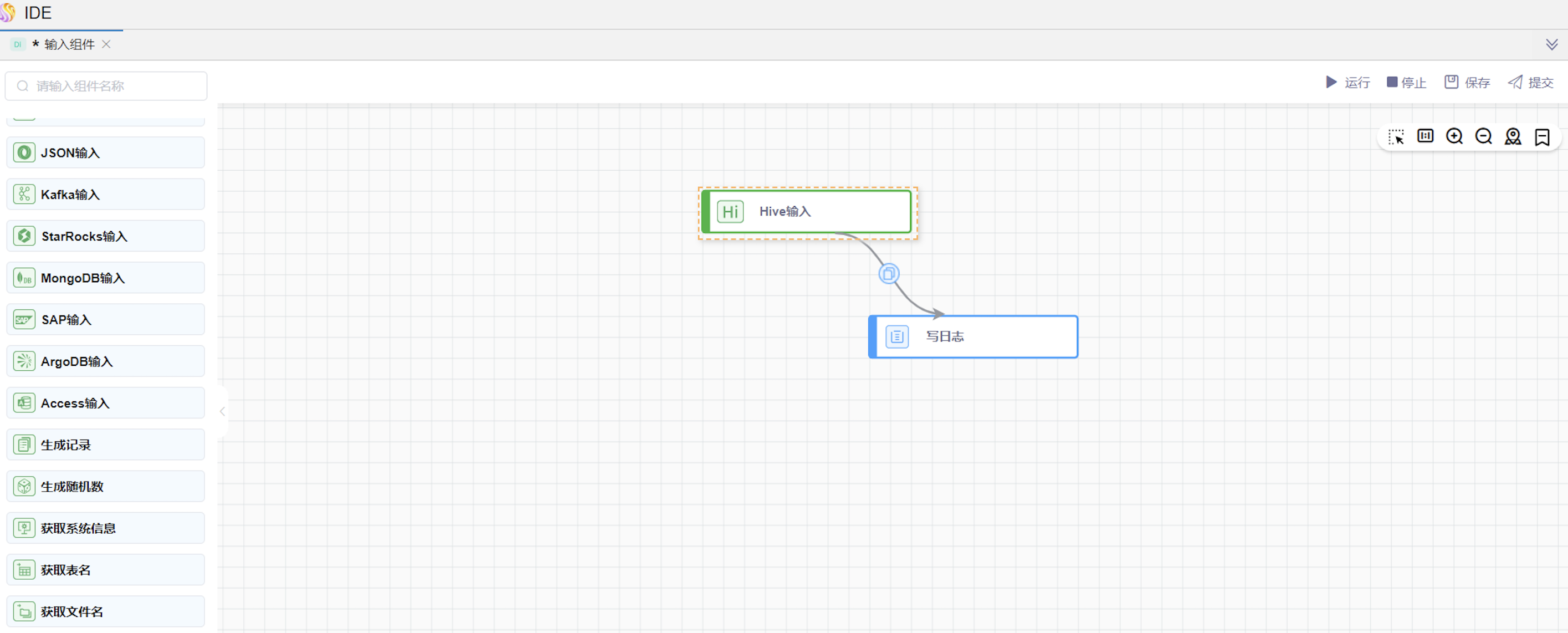This screenshot has width=1568, height=633.
Task: Expand the tab list double-chevron
Action: coord(1551,44)
